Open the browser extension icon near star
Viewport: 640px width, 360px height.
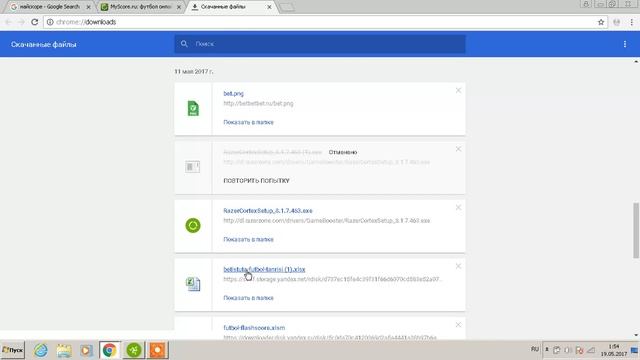pyautogui.click(x=617, y=22)
